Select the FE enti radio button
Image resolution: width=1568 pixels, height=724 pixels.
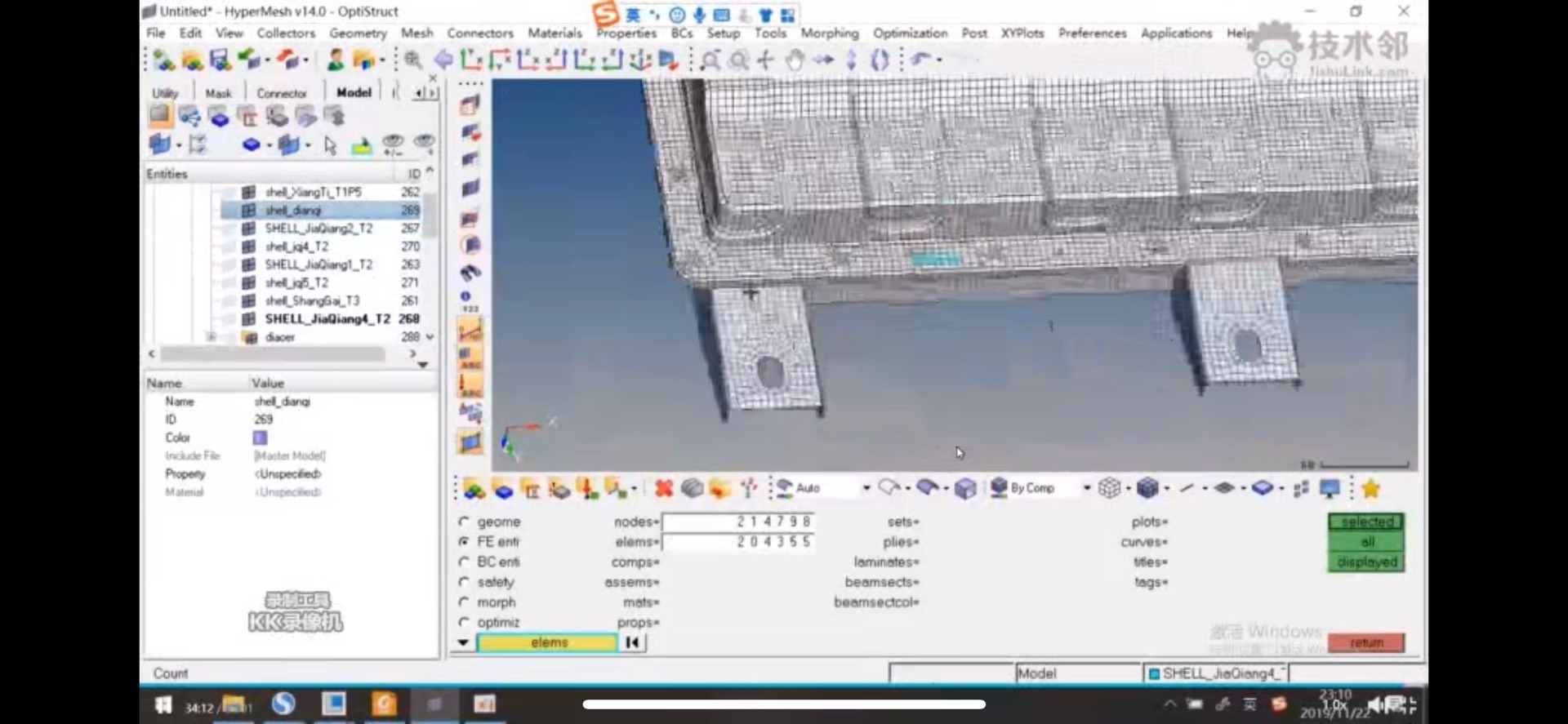click(x=464, y=542)
